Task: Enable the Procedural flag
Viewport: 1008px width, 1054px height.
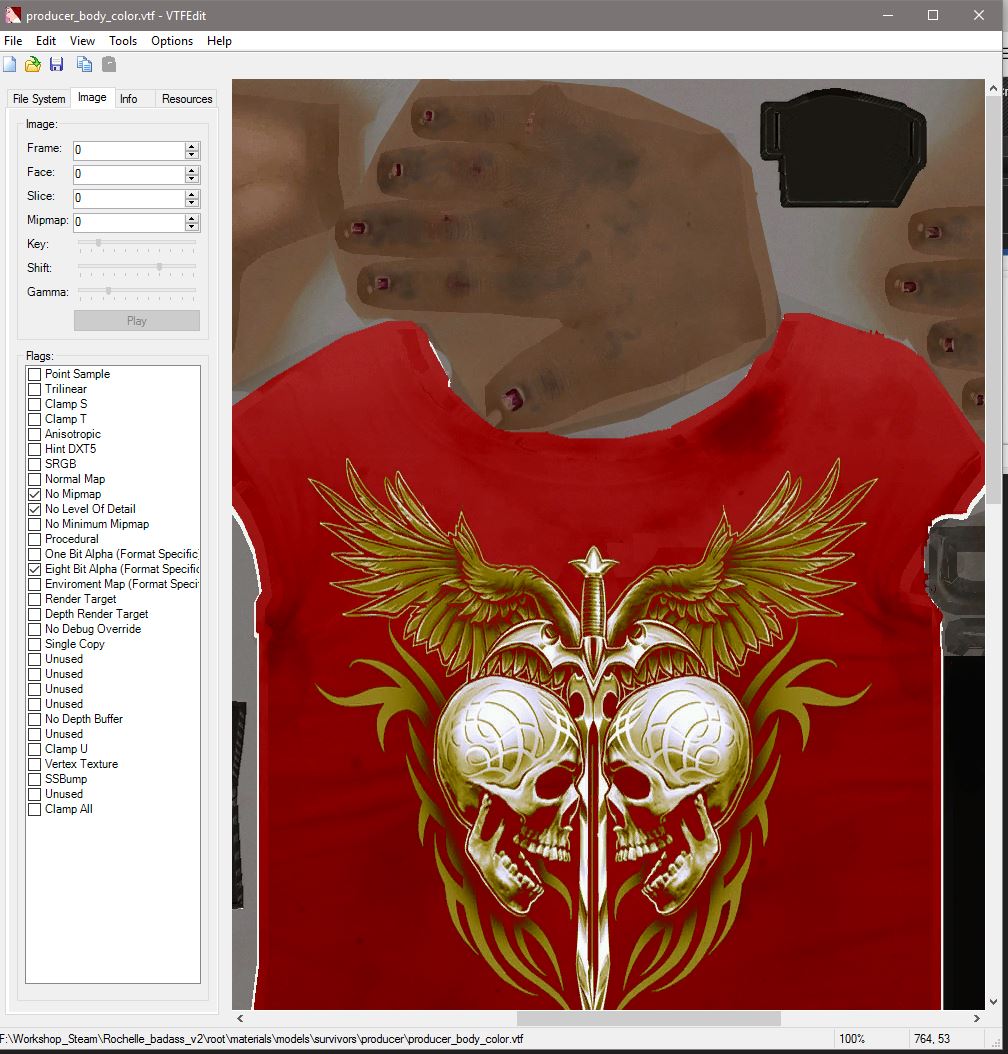Action: pyautogui.click(x=34, y=539)
